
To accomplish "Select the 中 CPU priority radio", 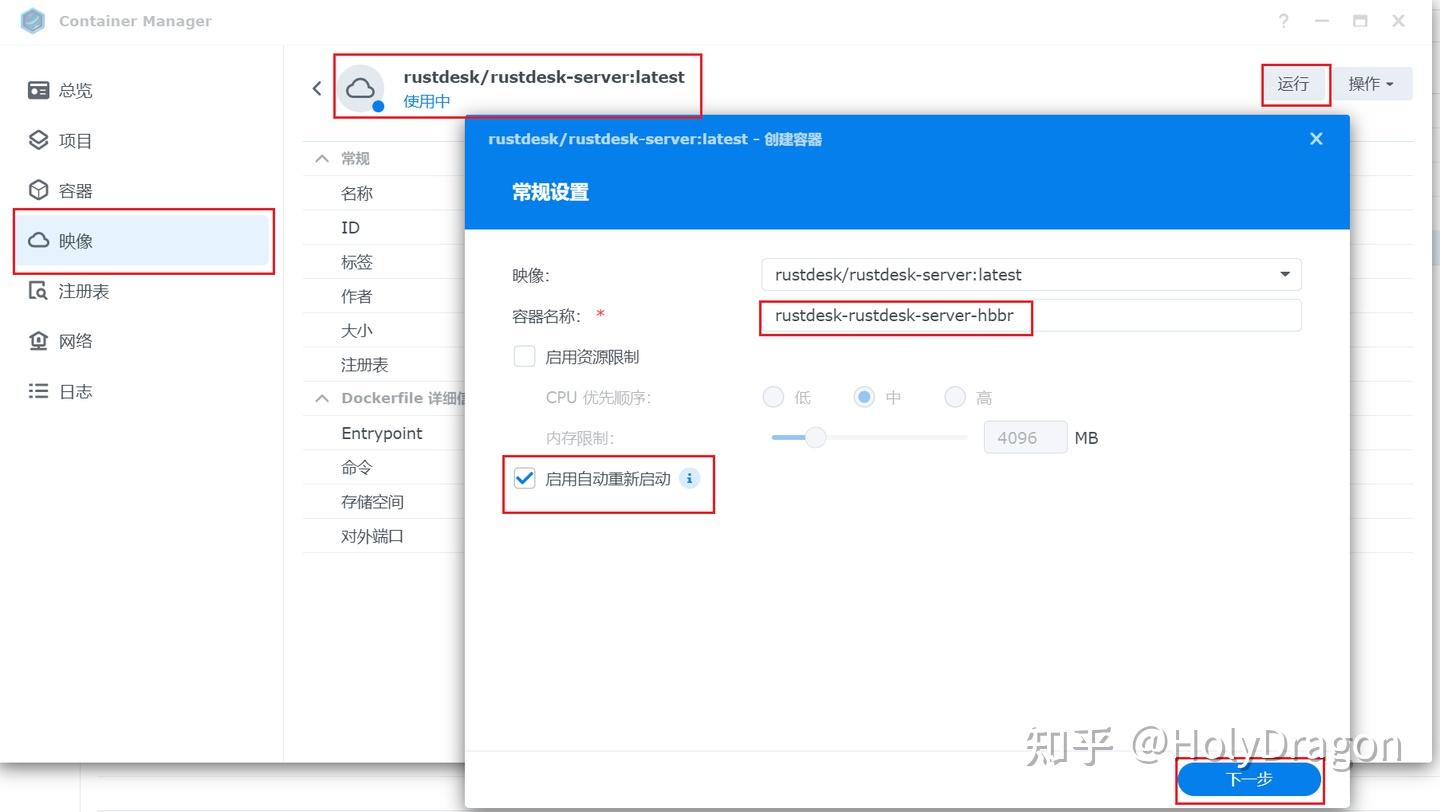I will pos(864,397).
